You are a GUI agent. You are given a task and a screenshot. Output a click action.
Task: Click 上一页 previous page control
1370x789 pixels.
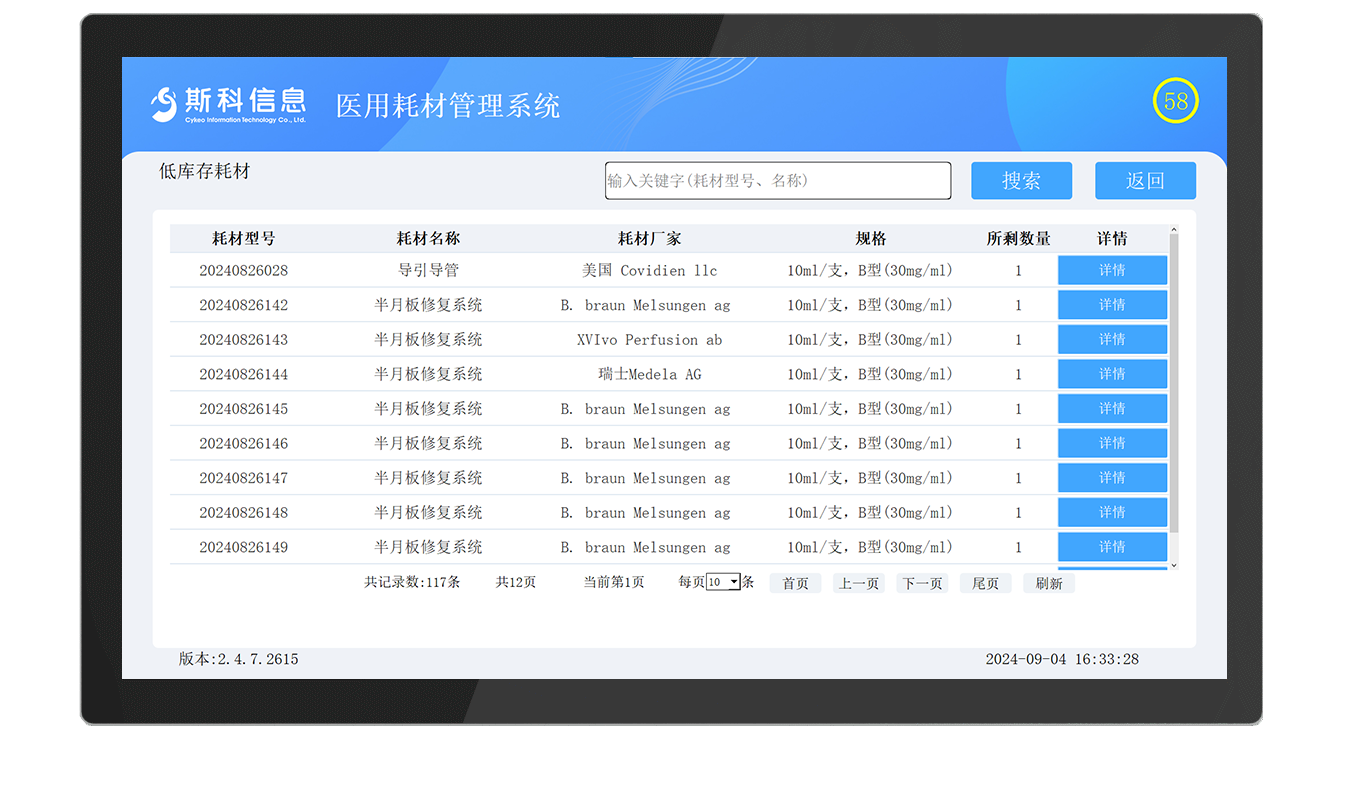858,582
